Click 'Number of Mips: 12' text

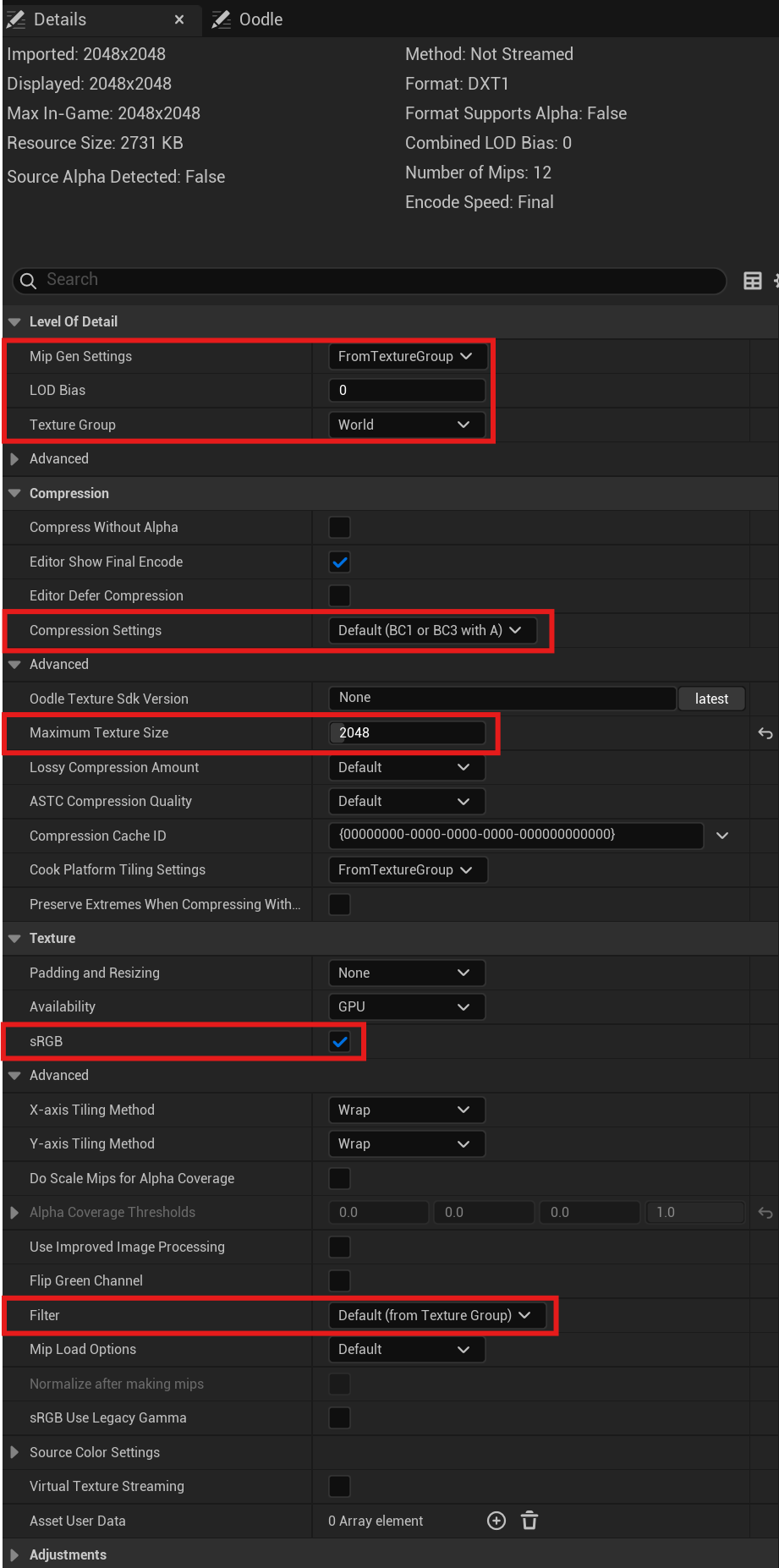[478, 173]
